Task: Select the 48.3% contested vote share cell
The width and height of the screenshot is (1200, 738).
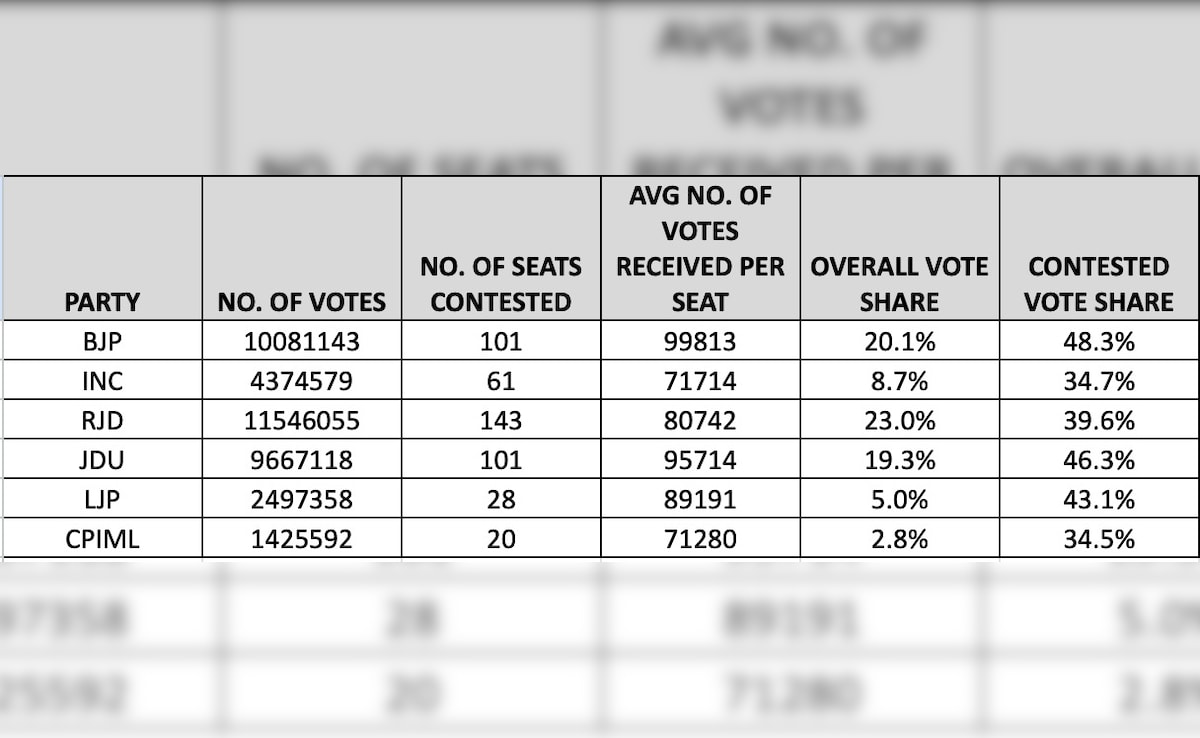Action: (x=1098, y=341)
